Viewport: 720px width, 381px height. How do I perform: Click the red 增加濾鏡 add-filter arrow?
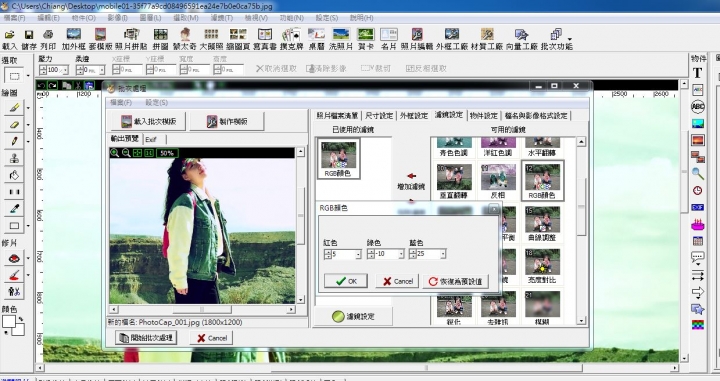(x=411, y=176)
